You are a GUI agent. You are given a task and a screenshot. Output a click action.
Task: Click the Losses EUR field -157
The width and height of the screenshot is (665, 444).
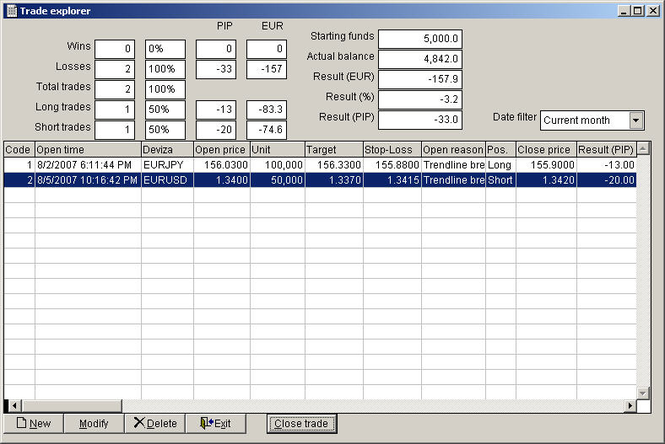(266, 69)
